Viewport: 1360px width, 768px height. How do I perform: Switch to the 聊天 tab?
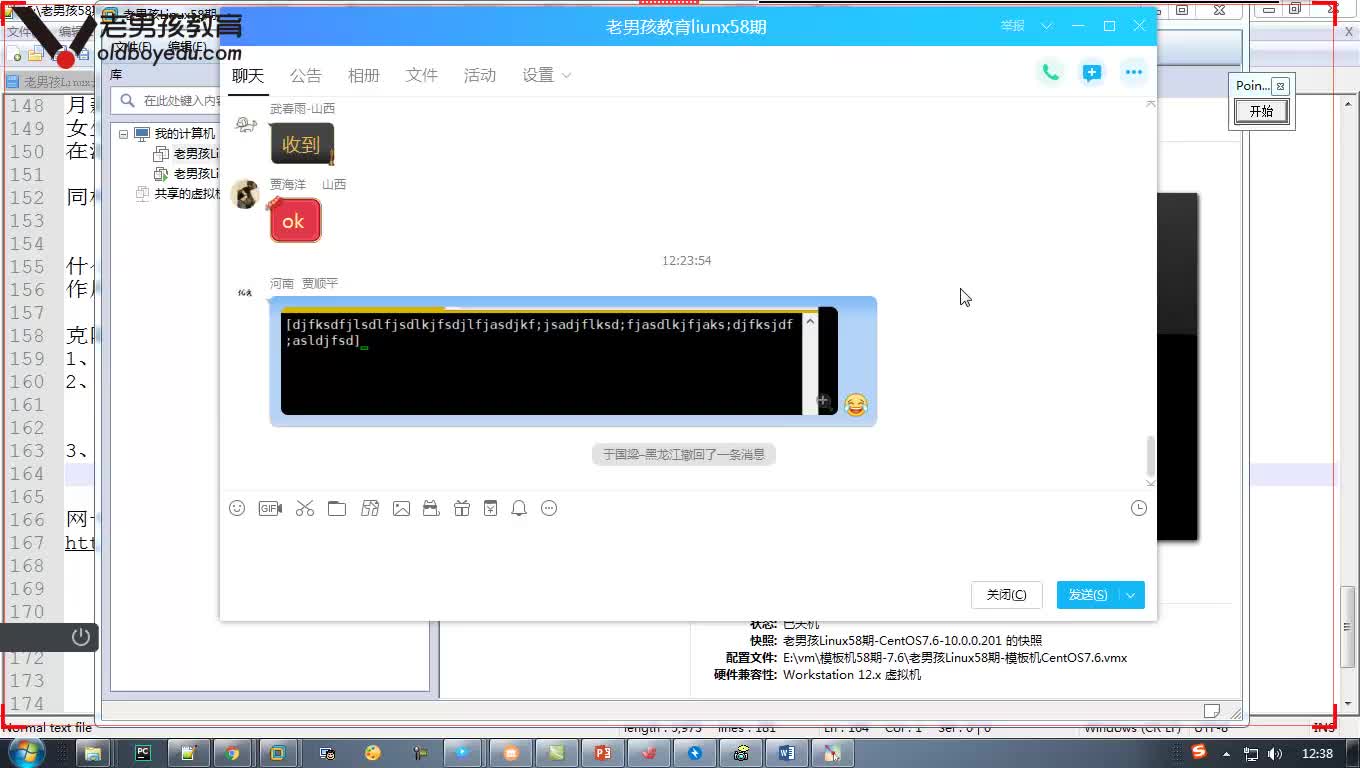tap(248, 75)
